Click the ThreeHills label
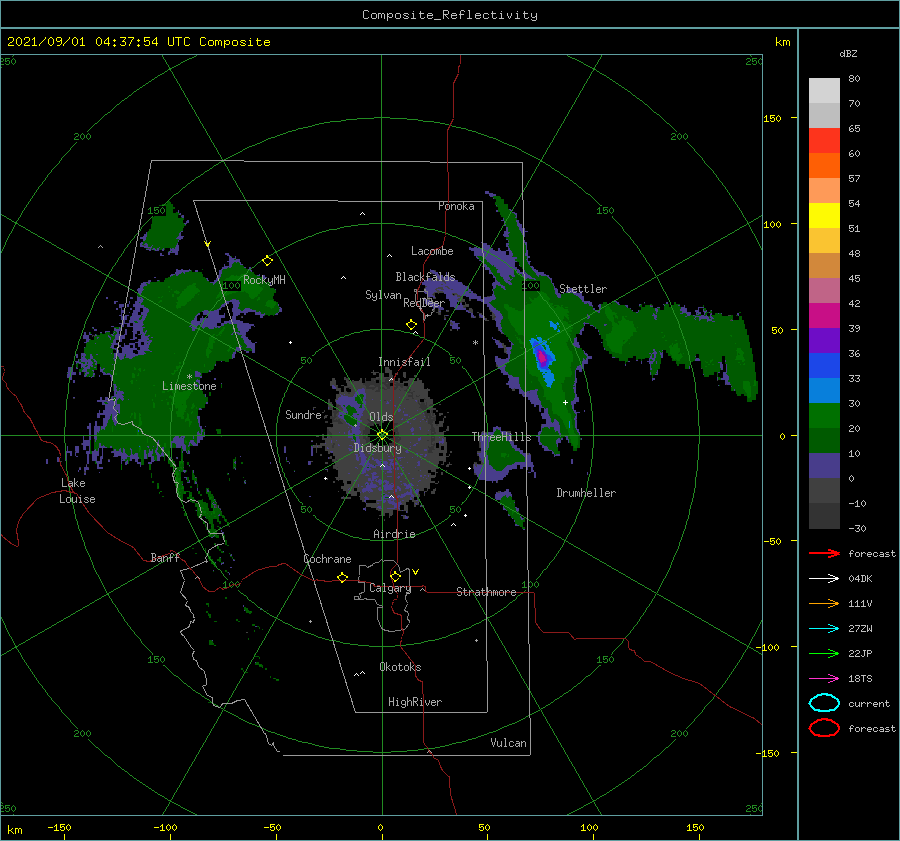Viewport: 900px width, 841px height. (x=502, y=437)
